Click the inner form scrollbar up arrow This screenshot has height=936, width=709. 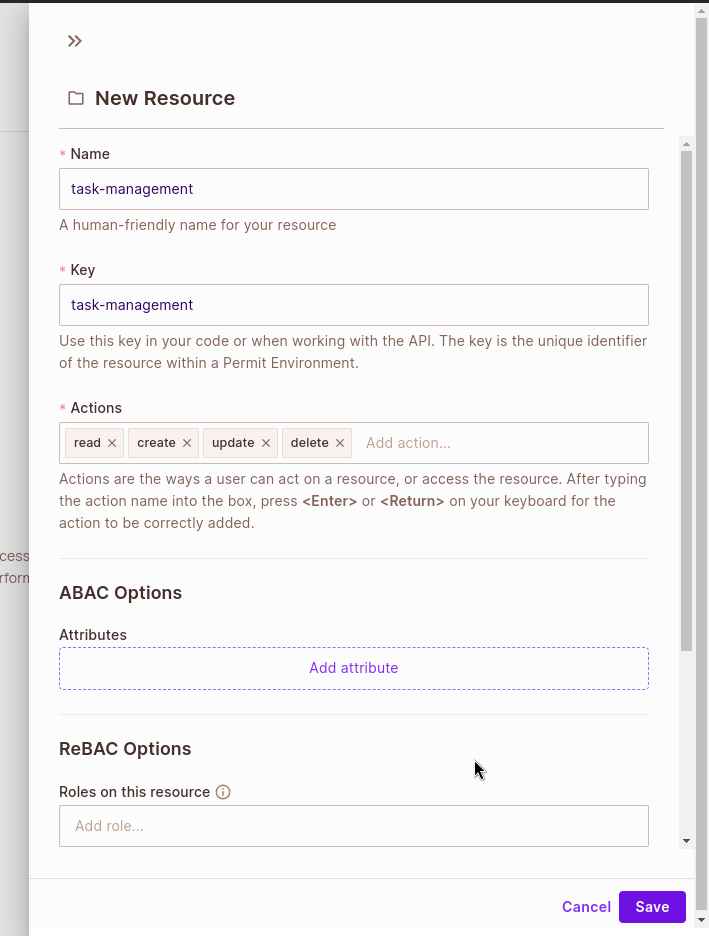pos(686,144)
